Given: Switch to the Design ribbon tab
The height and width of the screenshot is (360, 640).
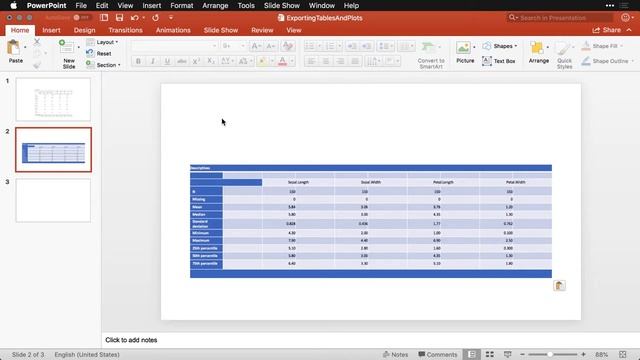Looking at the screenshot, I should click(x=84, y=30).
